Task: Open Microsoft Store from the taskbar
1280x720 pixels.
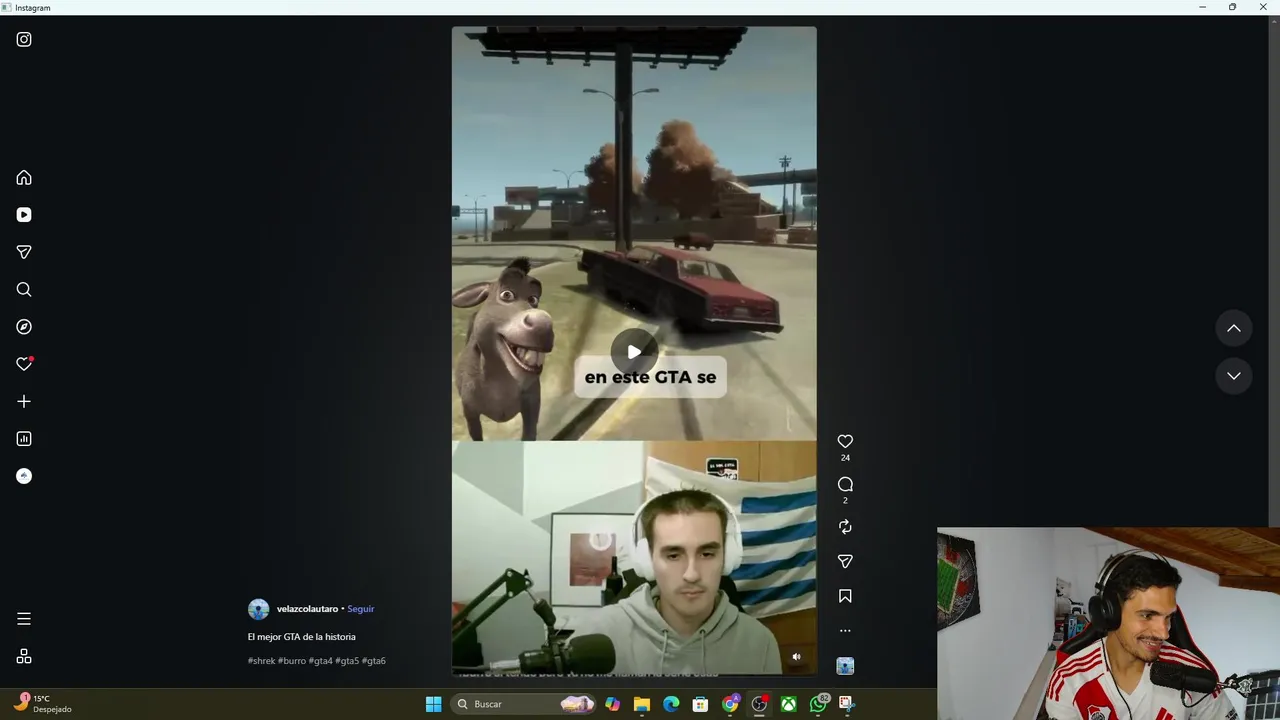Action: (x=701, y=704)
